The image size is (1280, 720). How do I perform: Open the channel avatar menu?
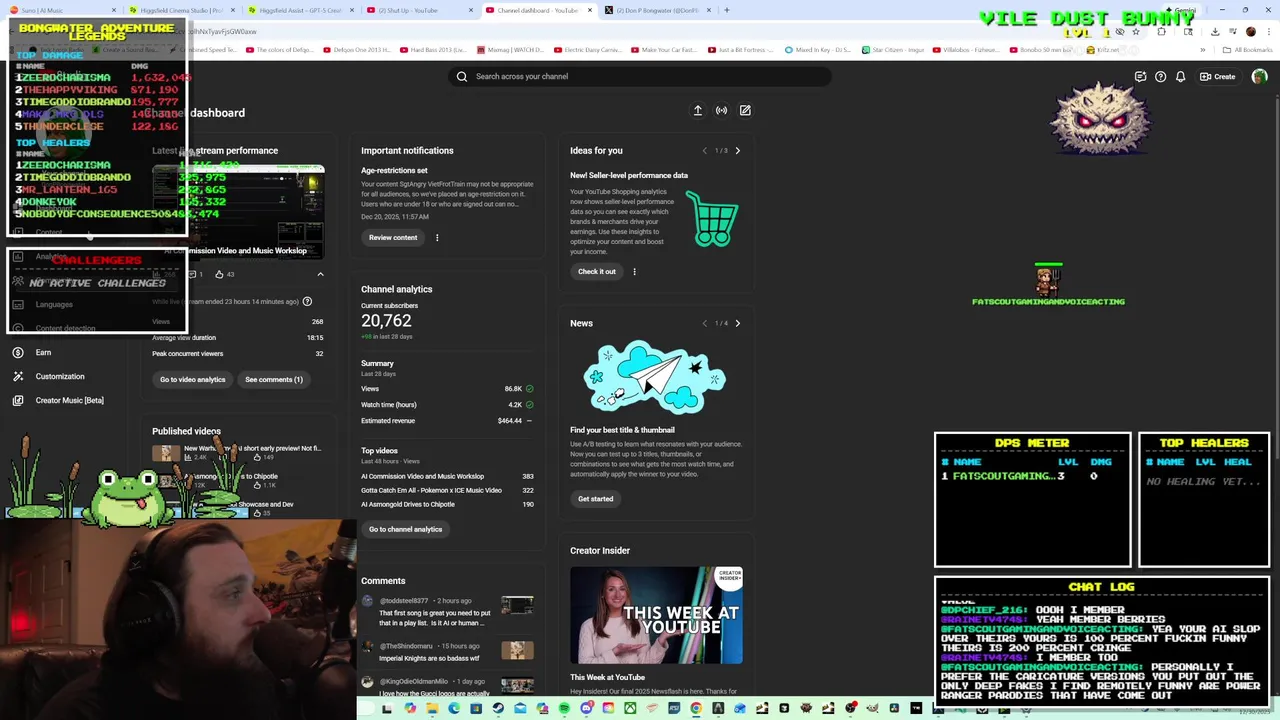(1259, 77)
